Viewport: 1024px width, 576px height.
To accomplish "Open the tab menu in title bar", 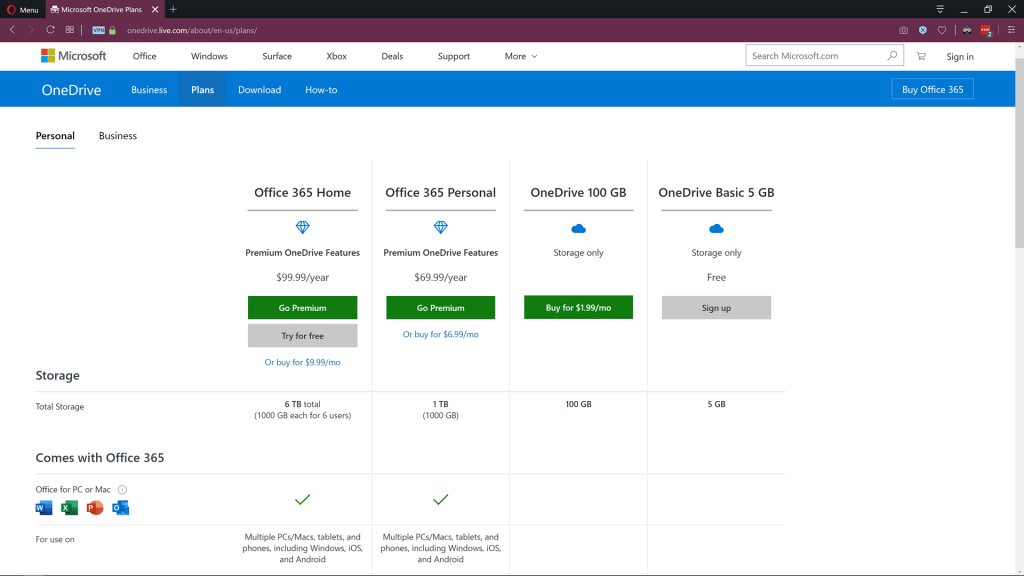I will pyautogui.click(x=940, y=10).
